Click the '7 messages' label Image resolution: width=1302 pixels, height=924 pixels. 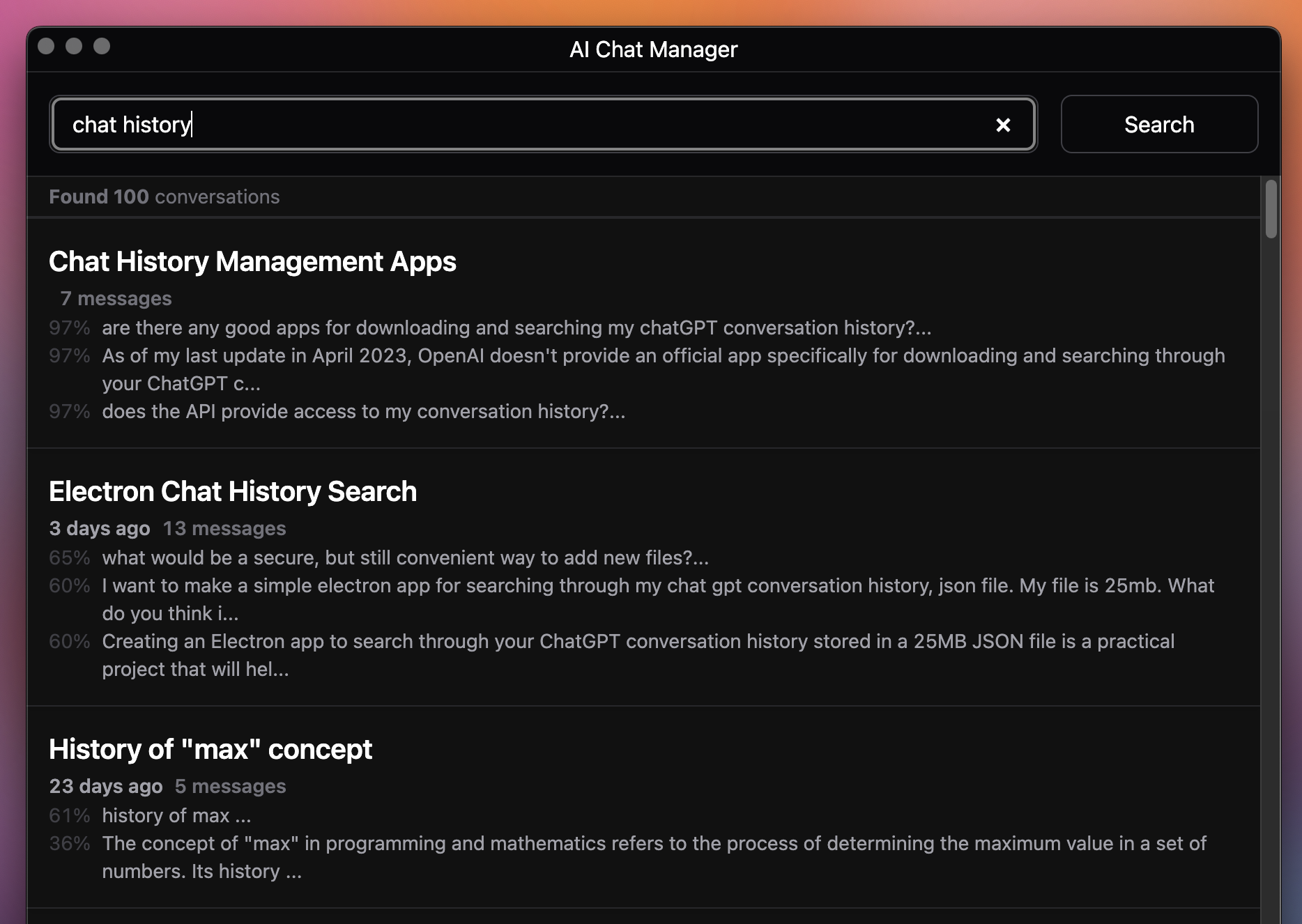tap(116, 298)
